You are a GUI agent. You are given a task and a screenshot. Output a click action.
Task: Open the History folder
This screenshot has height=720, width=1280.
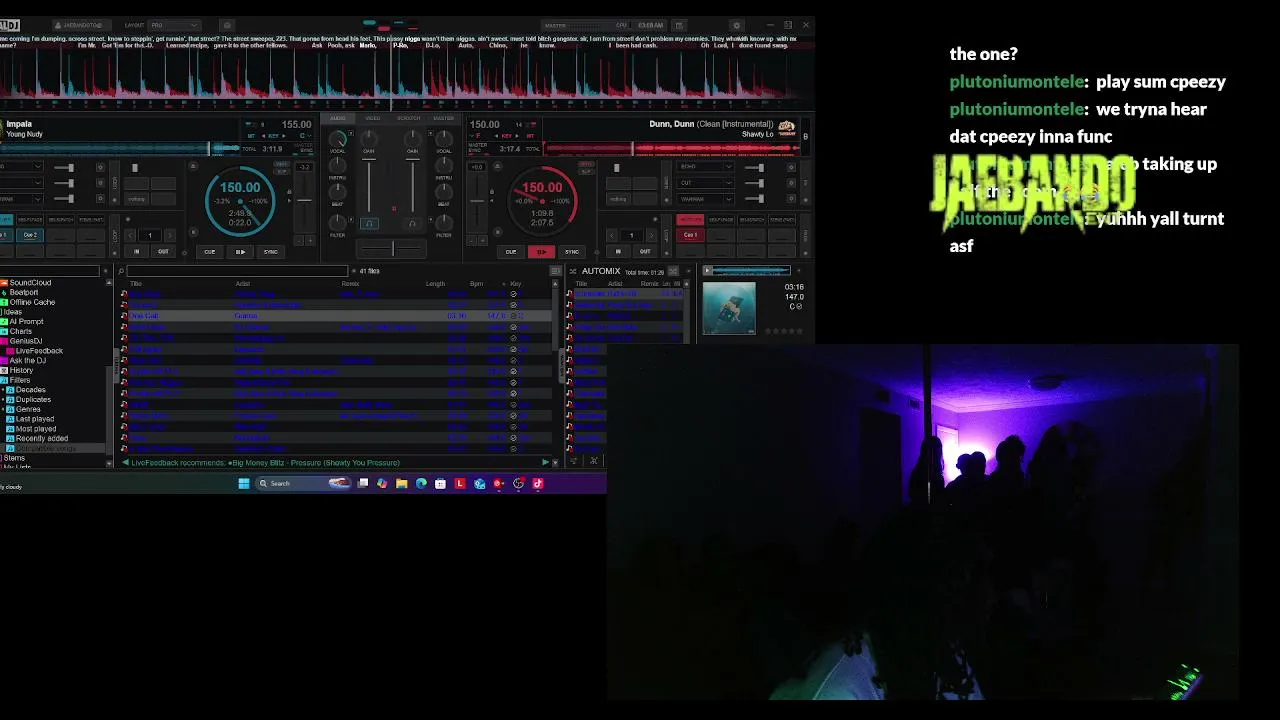coord(21,370)
